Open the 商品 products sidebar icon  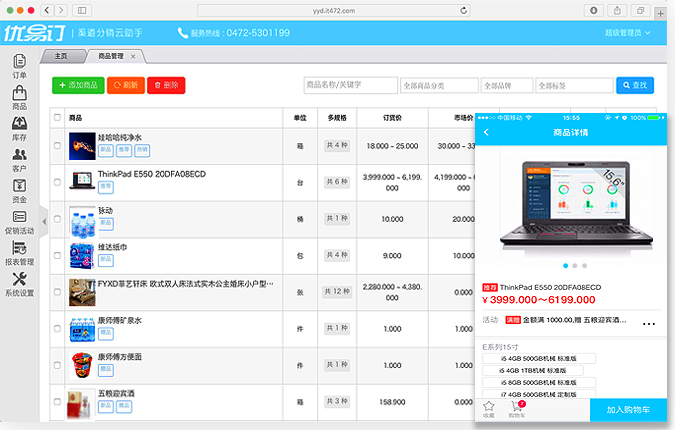click(x=19, y=93)
